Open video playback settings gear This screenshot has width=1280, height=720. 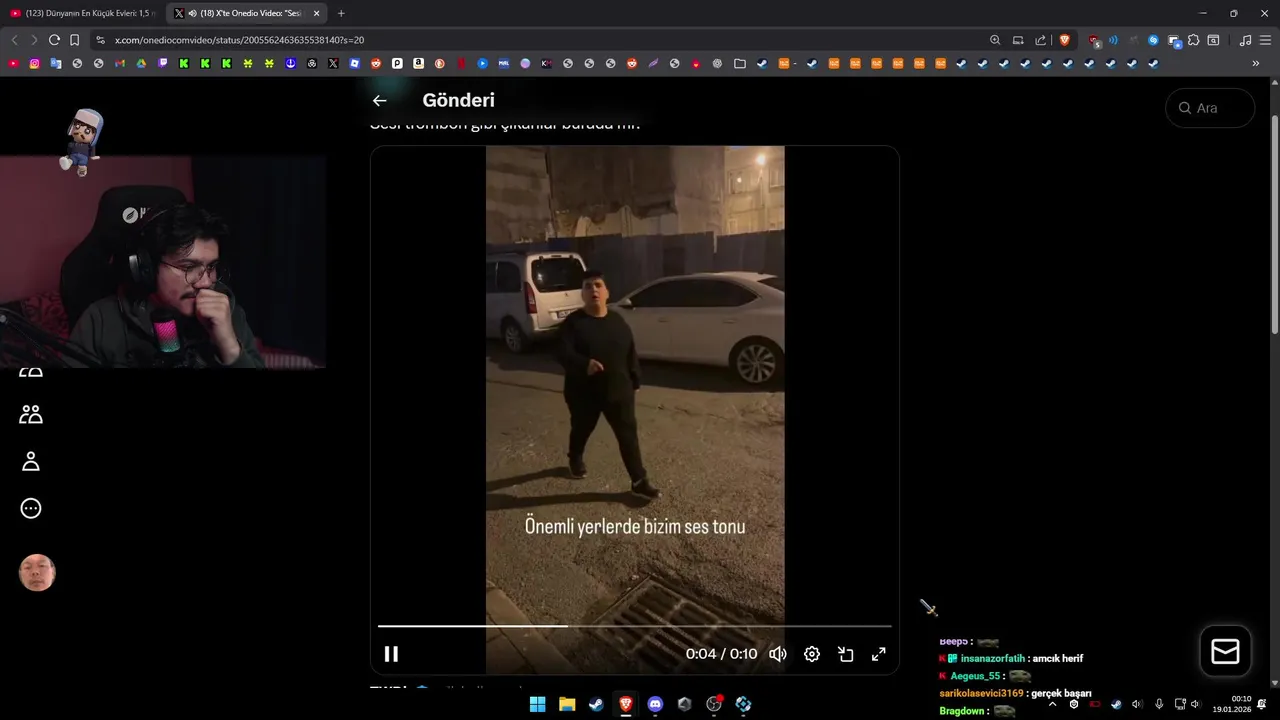(812, 654)
